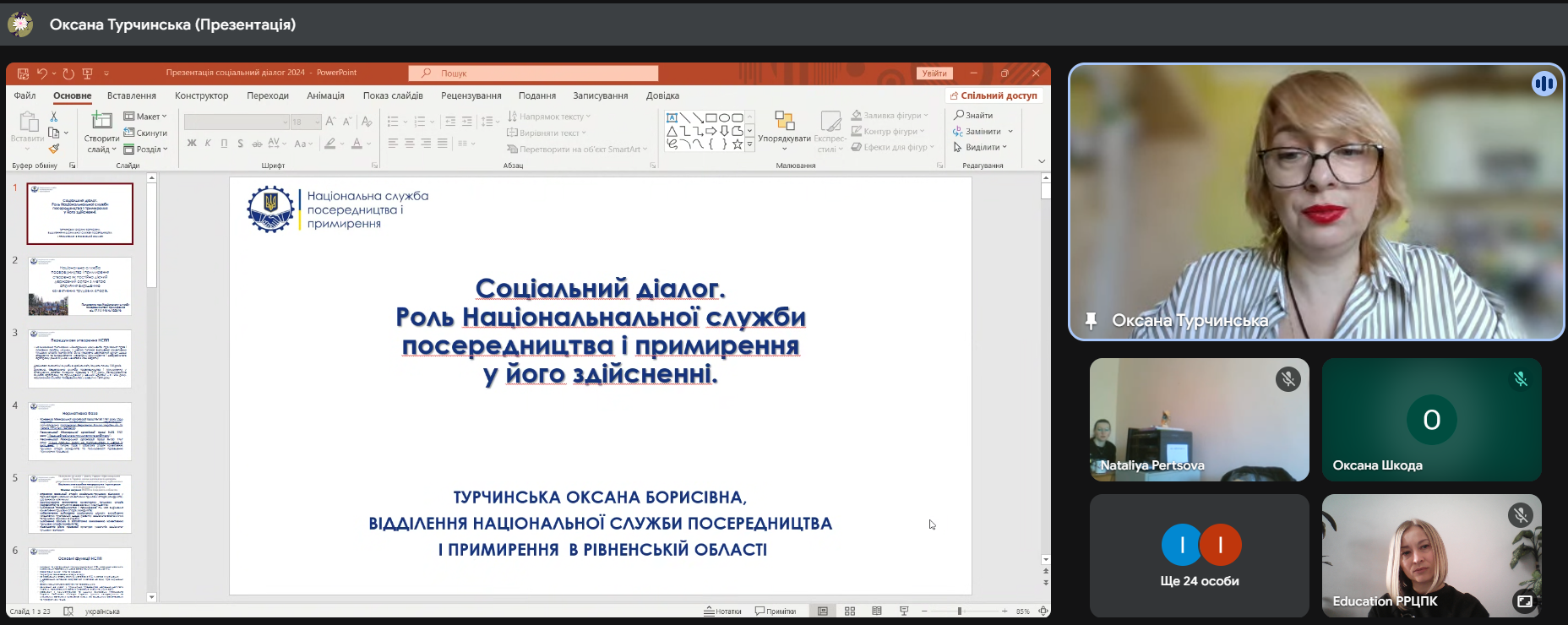Open the Вставлення ribbon tab
This screenshot has width=1568, height=625.
pos(132,95)
